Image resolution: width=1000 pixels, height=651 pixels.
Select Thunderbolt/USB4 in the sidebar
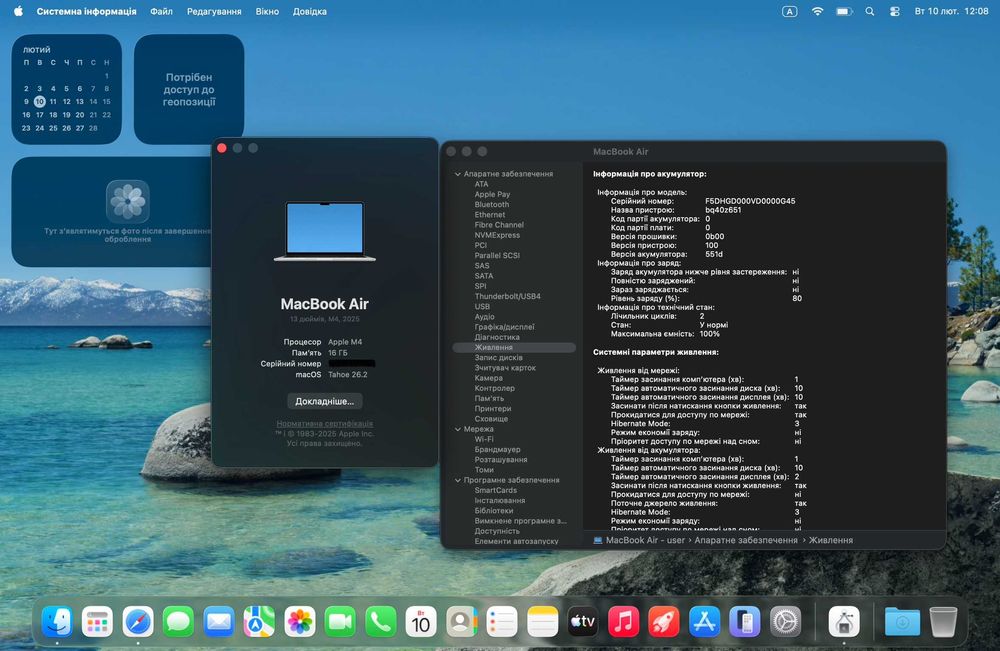[x=507, y=297]
